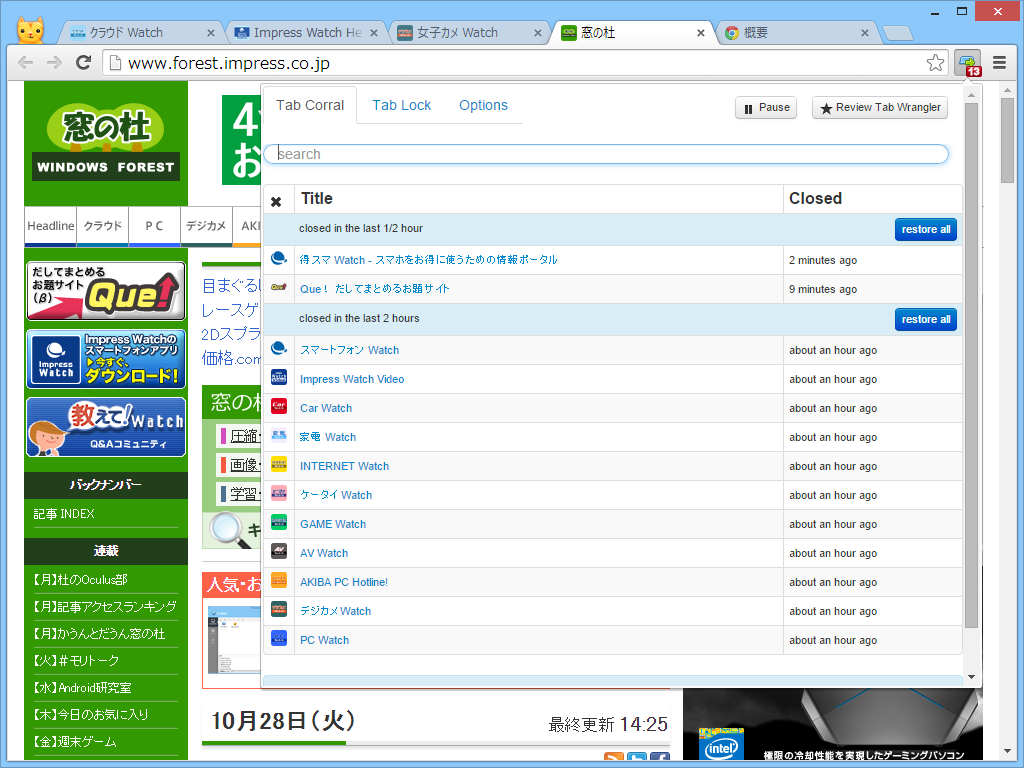1024x768 pixels.
Task: Click the popup's scrollbar down arrow
Action: [970, 675]
